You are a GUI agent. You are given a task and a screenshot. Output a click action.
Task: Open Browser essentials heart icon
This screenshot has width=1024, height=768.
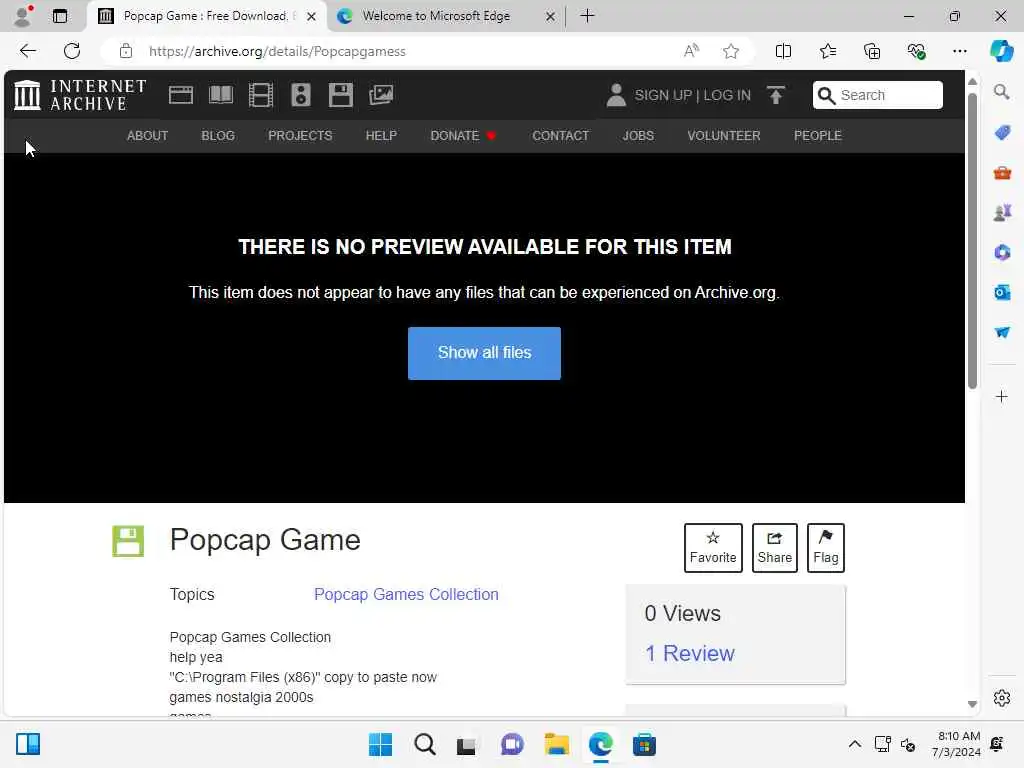[916, 51]
